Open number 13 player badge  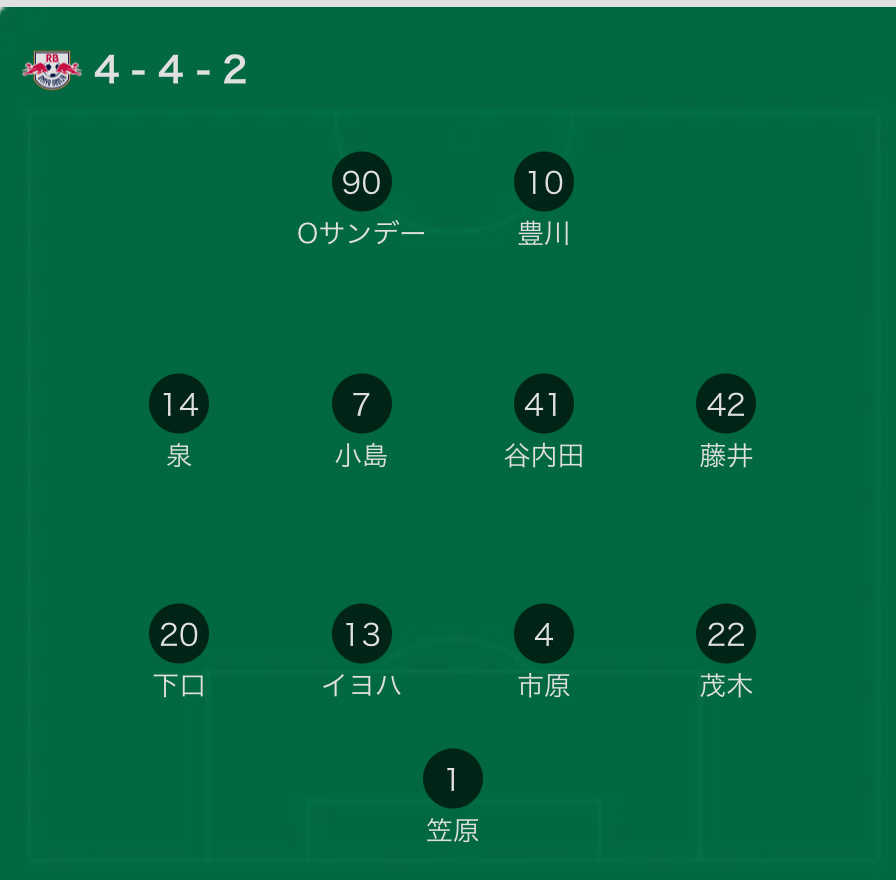click(x=361, y=634)
